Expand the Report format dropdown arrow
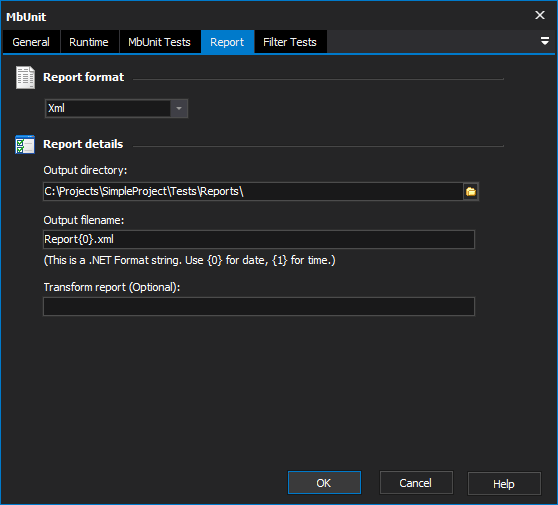 (x=179, y=108)
